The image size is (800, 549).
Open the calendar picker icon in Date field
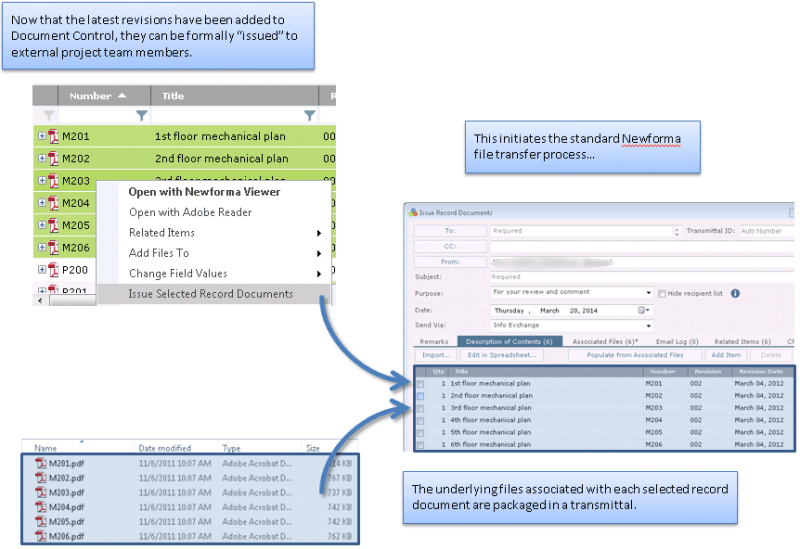click(x=642, y=310)
